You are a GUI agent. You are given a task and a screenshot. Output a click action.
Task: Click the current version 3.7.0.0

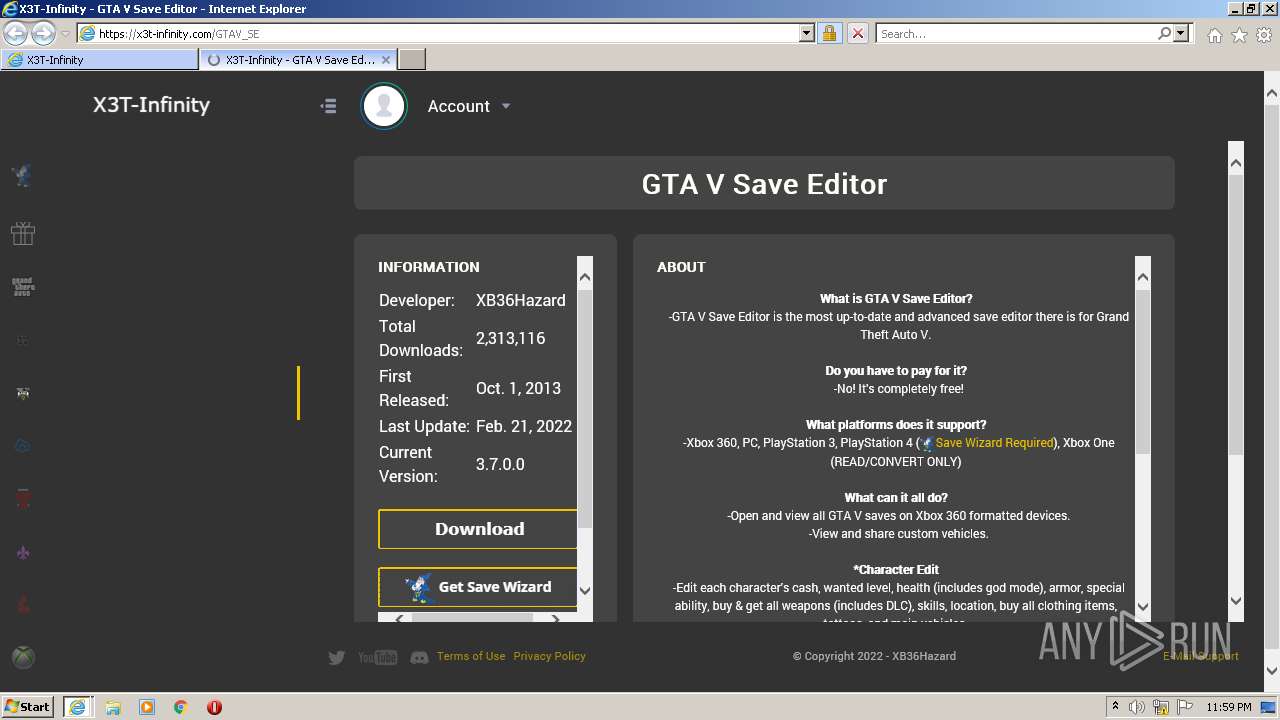(500, 464)
